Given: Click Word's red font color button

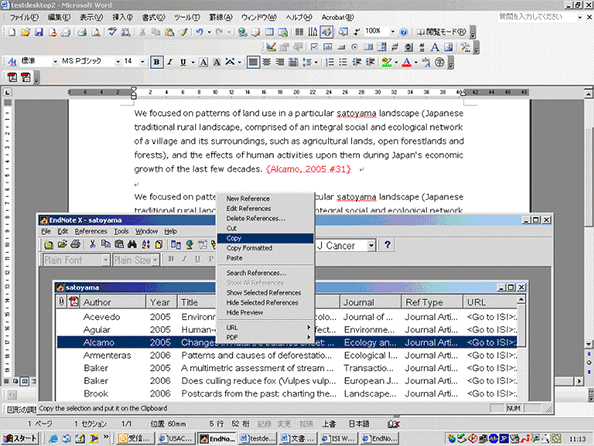Looking at the screenshot, I should (x=406, y=62).
